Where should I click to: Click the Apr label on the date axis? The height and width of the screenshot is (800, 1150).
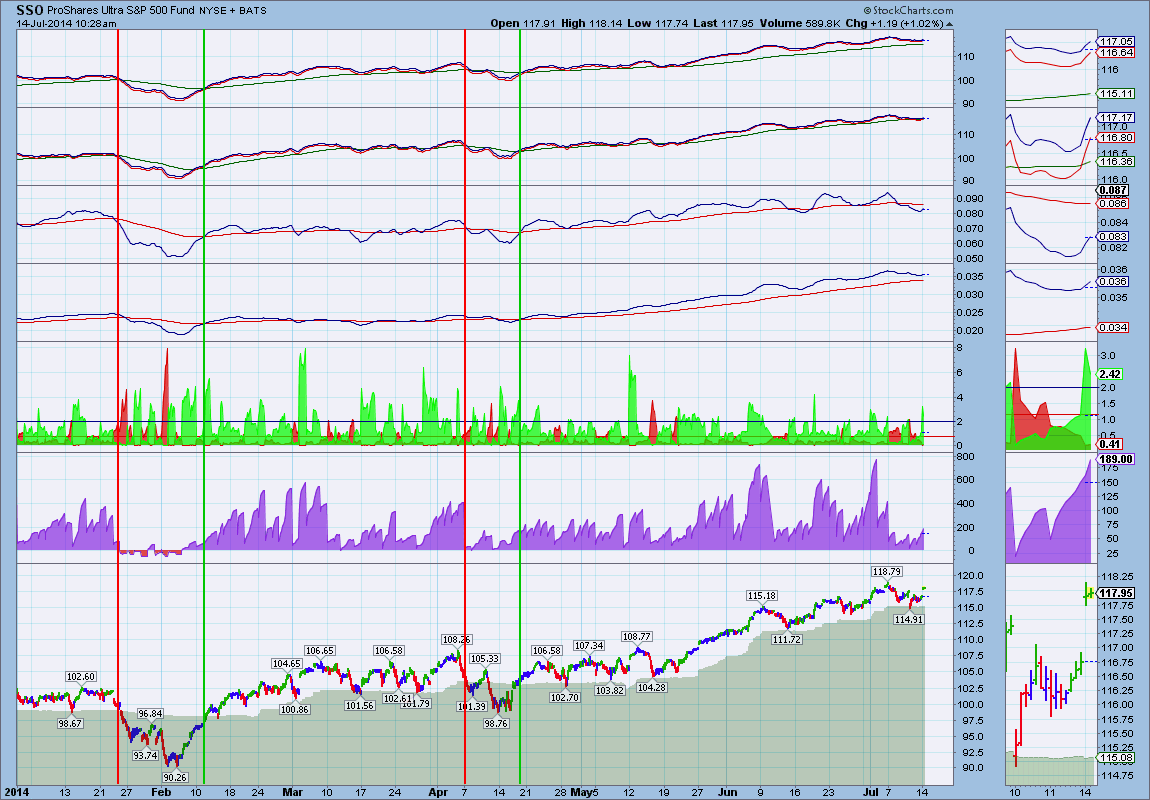(438, 792)
